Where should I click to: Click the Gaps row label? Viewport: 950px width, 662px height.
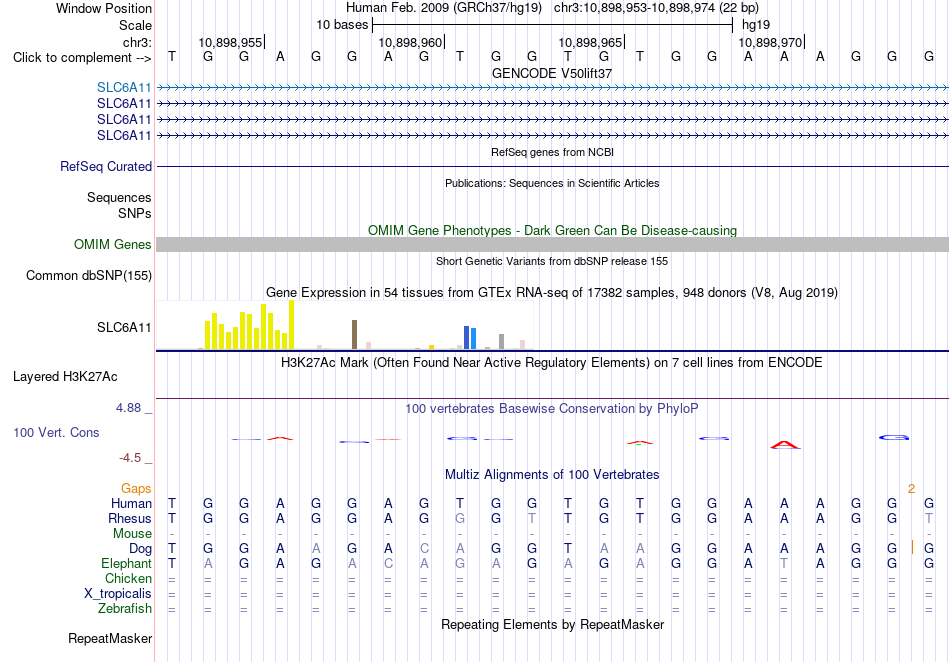[x=136, y=488]
